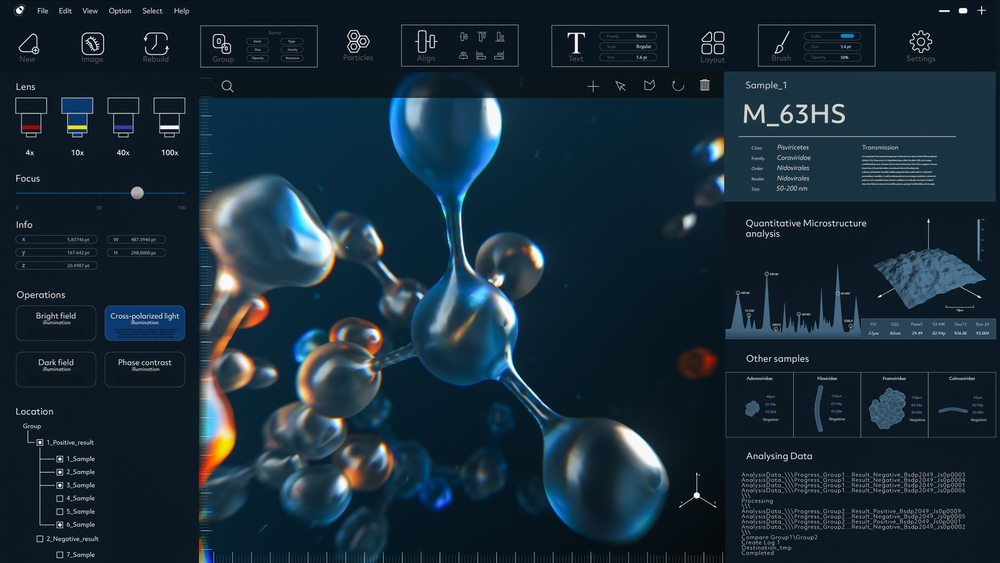Open the Edit menu
The image size is (1000, 563).
[x=65, y=11]
